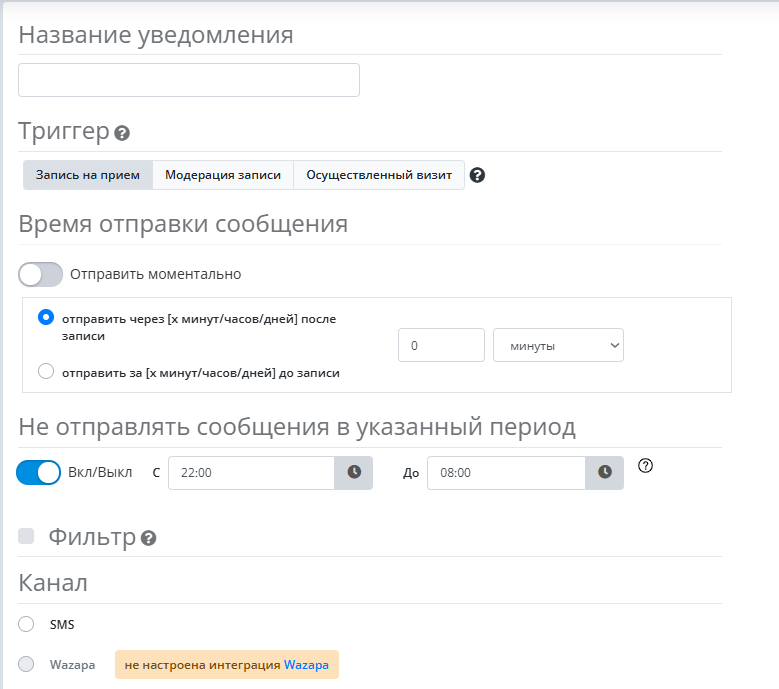779x689 pixels.
Task: Turn off the Вкл/Выкл quiet period switch
Action: 39,472
